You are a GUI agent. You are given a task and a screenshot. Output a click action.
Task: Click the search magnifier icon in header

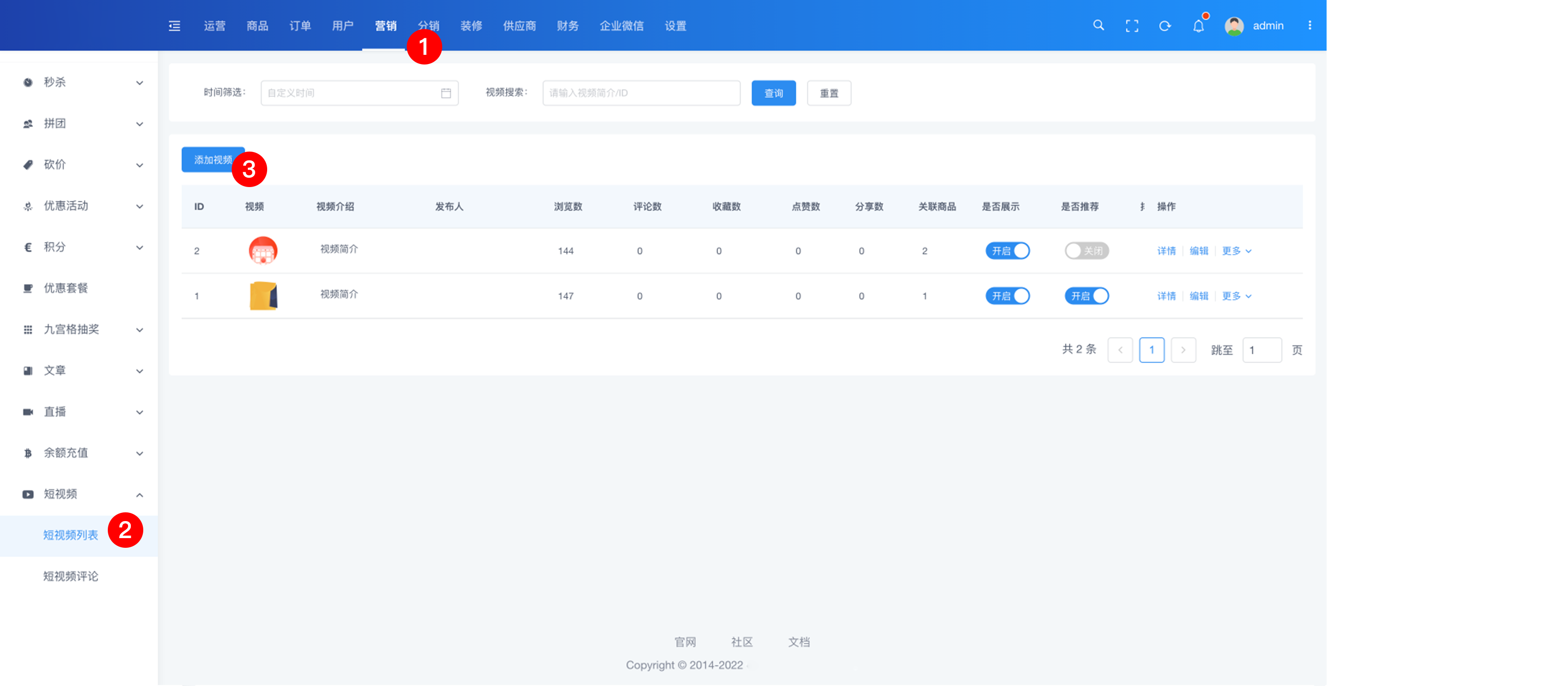point(1098,25)
